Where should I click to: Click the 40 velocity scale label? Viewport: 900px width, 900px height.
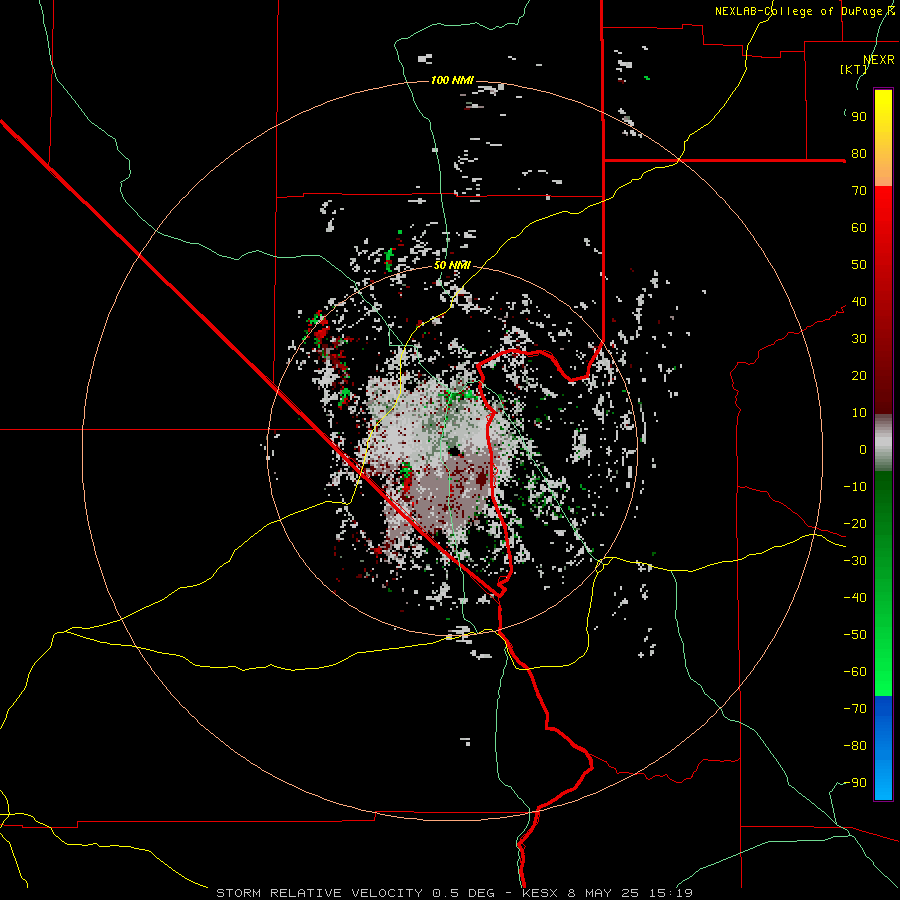(x=859, y=302)
